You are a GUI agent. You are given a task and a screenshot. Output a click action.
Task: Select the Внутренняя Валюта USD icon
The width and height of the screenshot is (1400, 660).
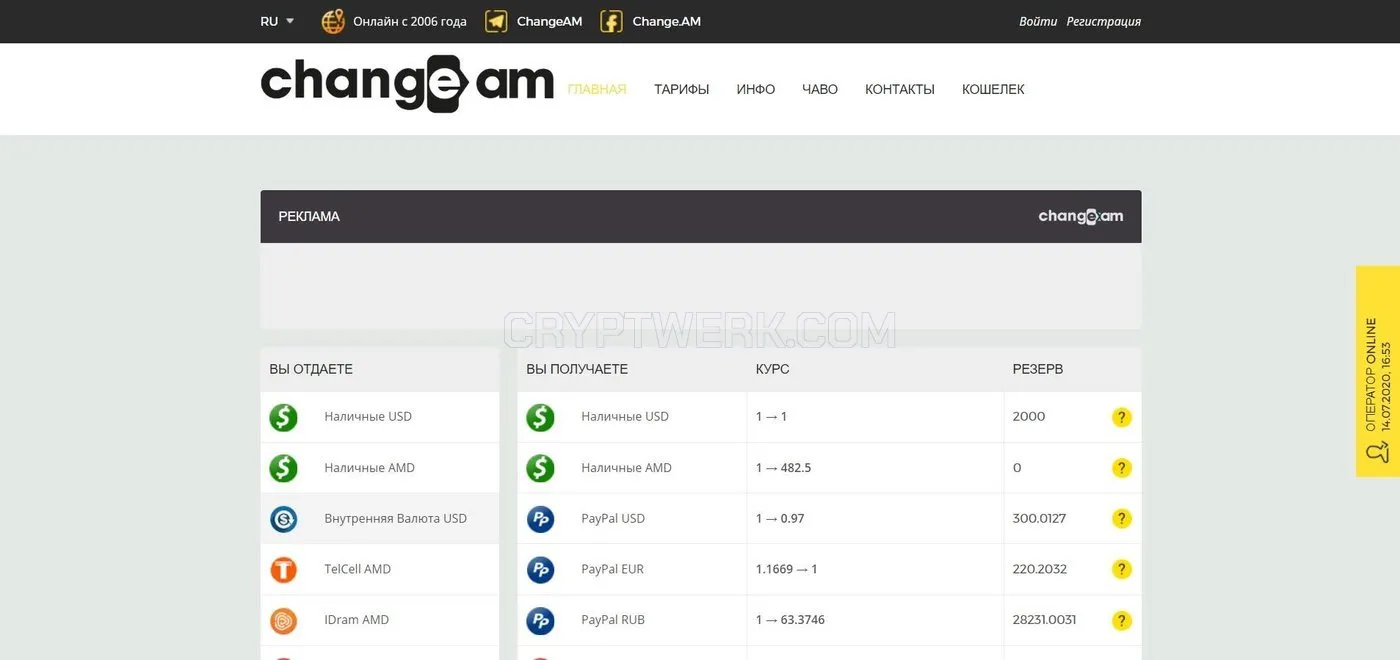tap(284, 519)
